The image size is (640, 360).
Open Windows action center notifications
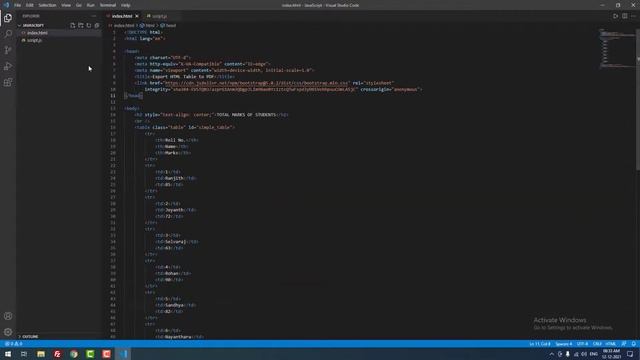[631, 354]
